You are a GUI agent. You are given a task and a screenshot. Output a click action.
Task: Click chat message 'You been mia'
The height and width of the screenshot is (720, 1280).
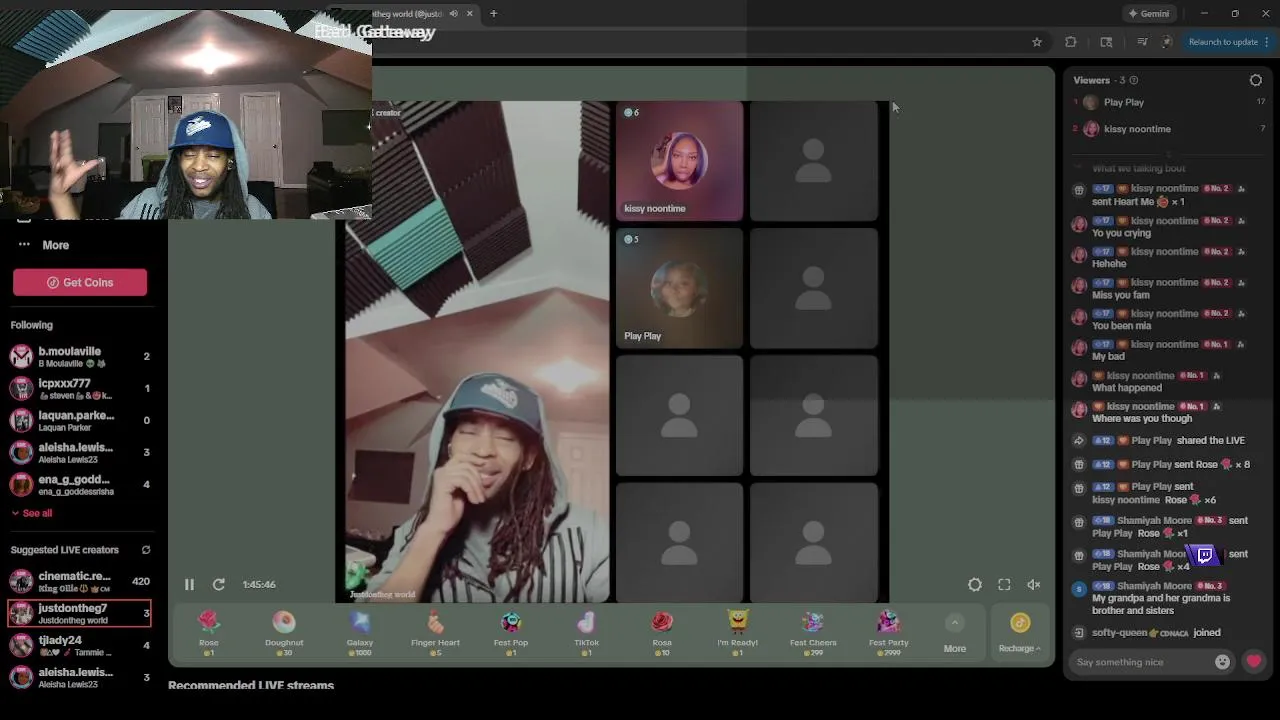[x=1121, y=326]
